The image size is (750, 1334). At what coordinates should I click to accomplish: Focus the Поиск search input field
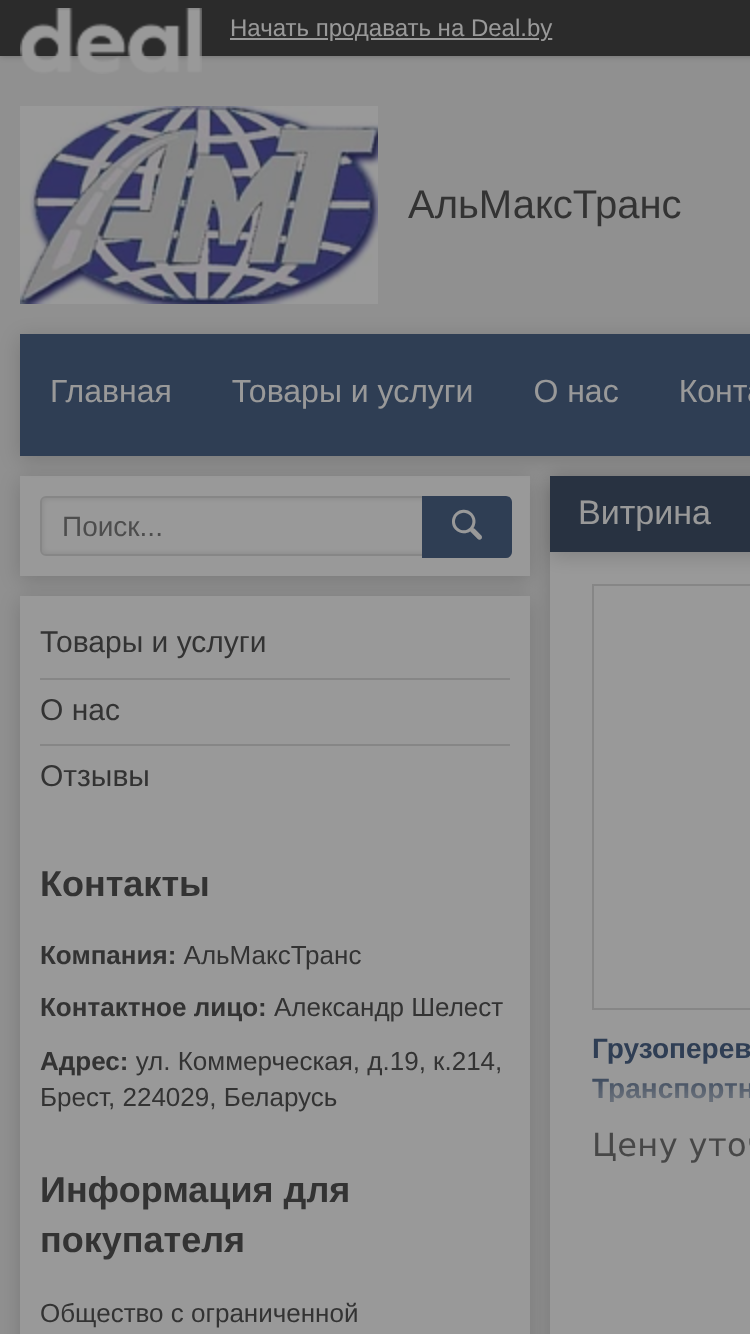tap(231, 527)
